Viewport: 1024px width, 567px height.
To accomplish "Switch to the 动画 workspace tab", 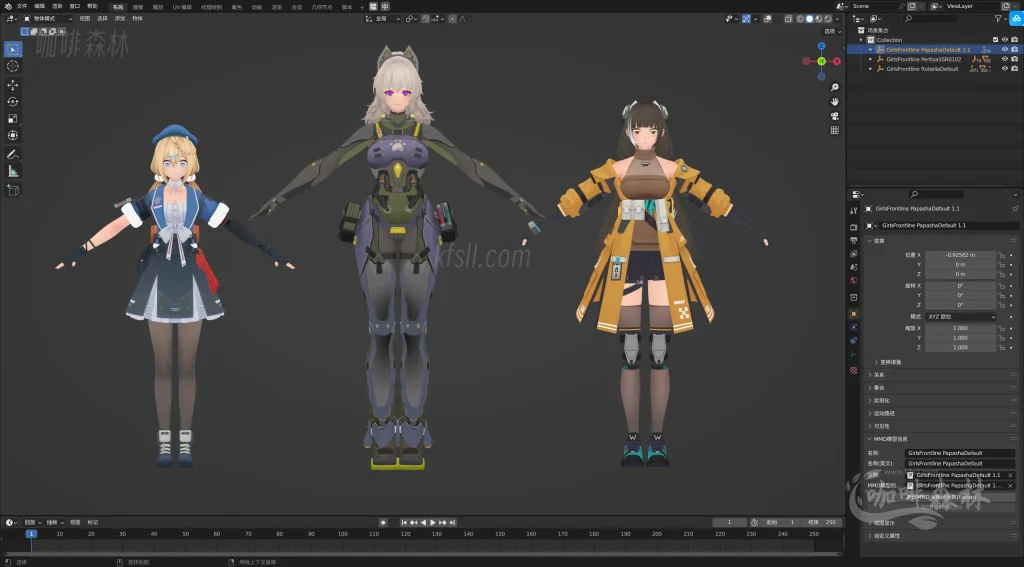I will point(257,7).
